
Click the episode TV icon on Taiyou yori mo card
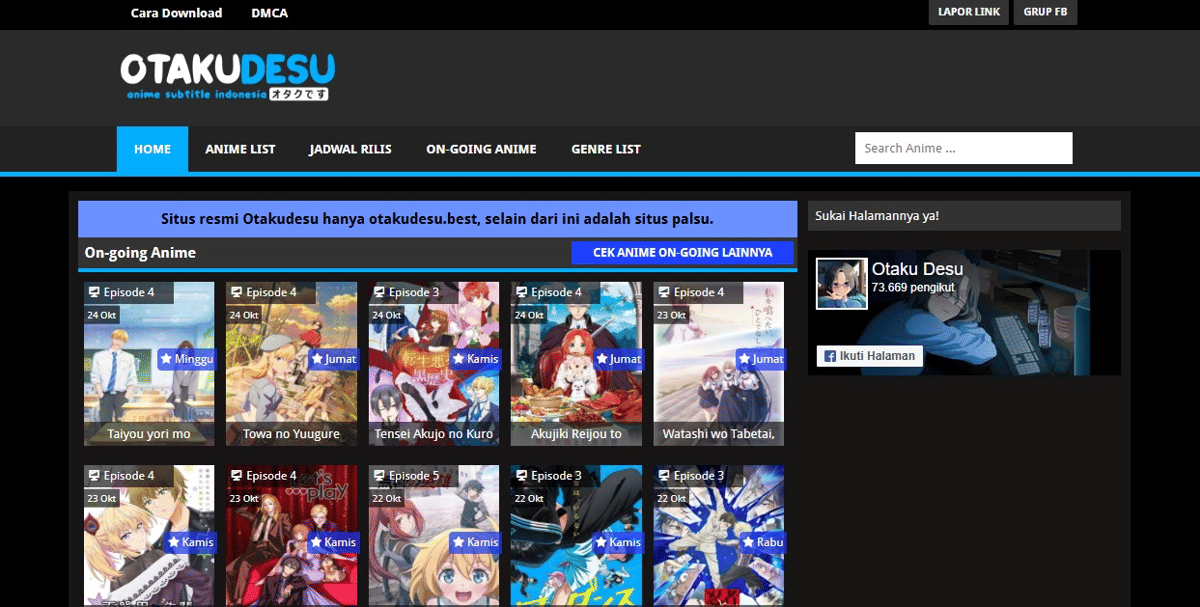(x=94, y=291)
